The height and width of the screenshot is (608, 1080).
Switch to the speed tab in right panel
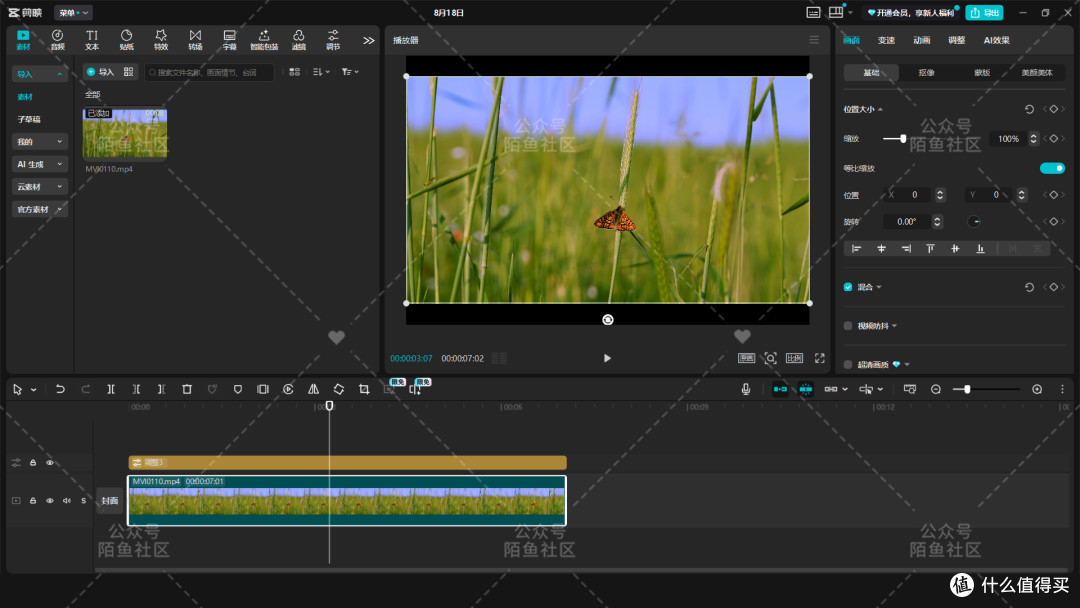[886, 40]
